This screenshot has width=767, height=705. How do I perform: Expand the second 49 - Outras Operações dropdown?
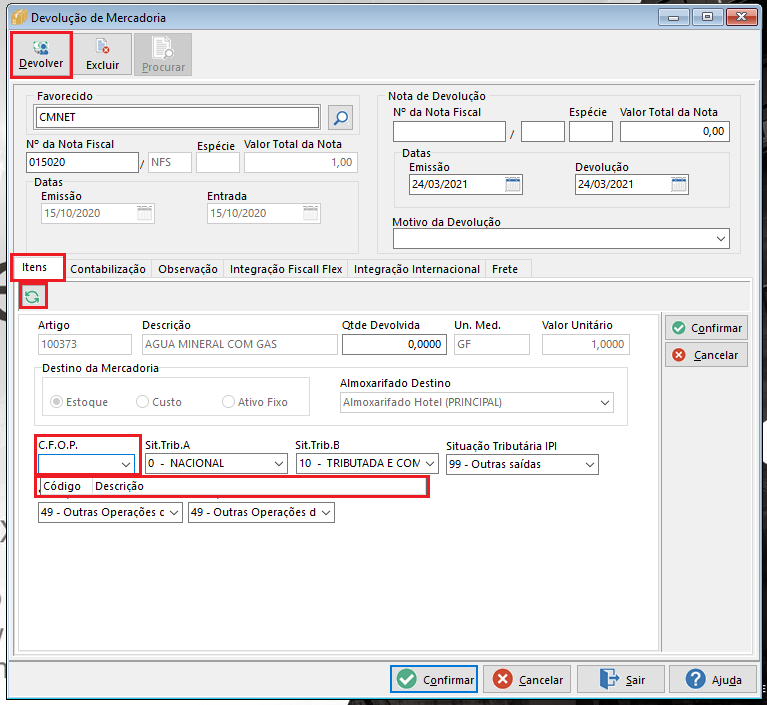coord(326,513)
